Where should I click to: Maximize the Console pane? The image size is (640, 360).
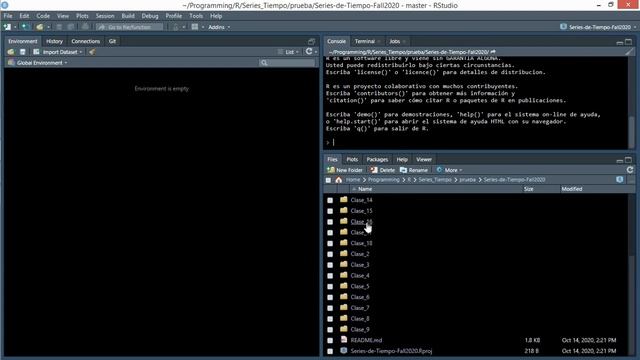point(629,42)
